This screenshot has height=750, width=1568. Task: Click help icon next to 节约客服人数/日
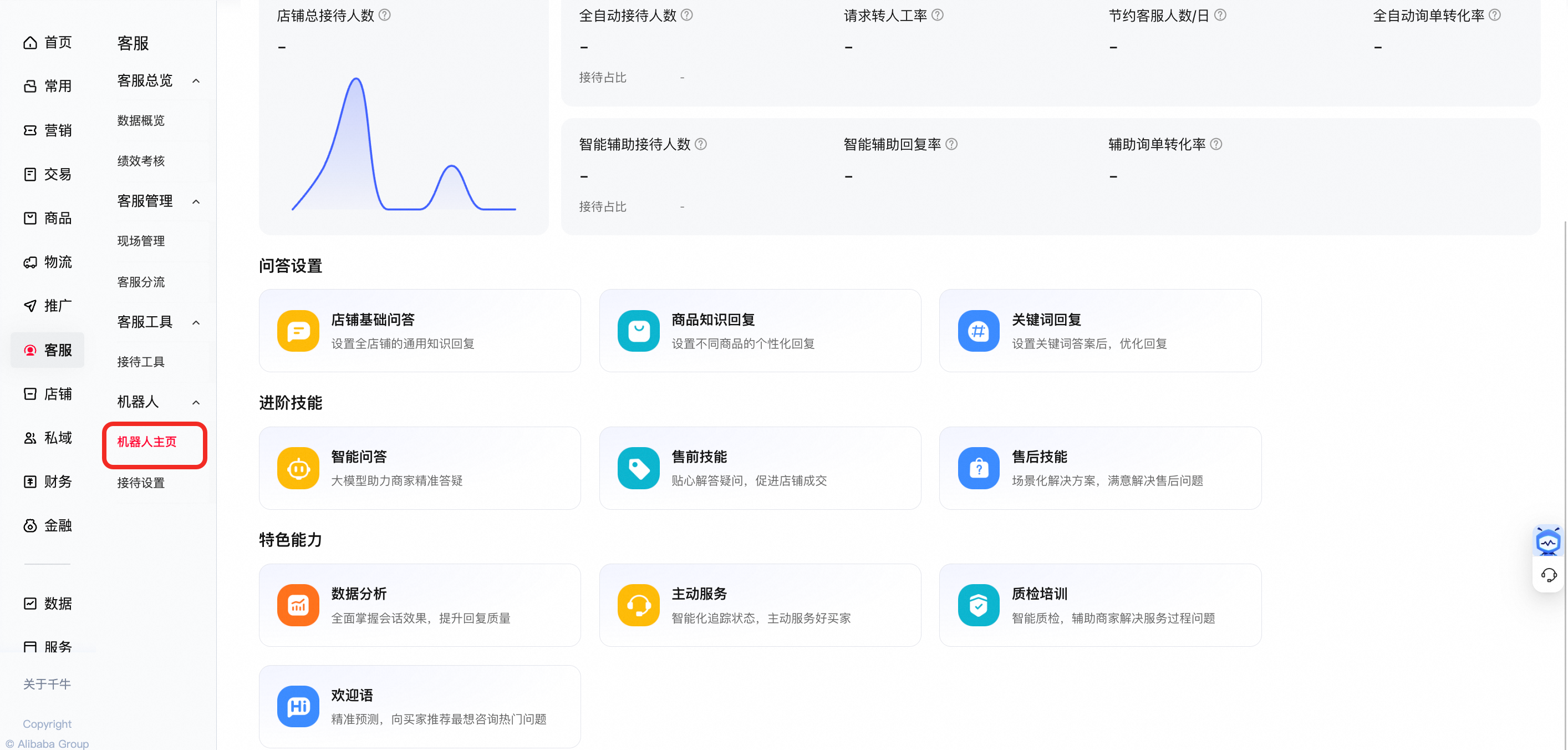(1220, 14)
